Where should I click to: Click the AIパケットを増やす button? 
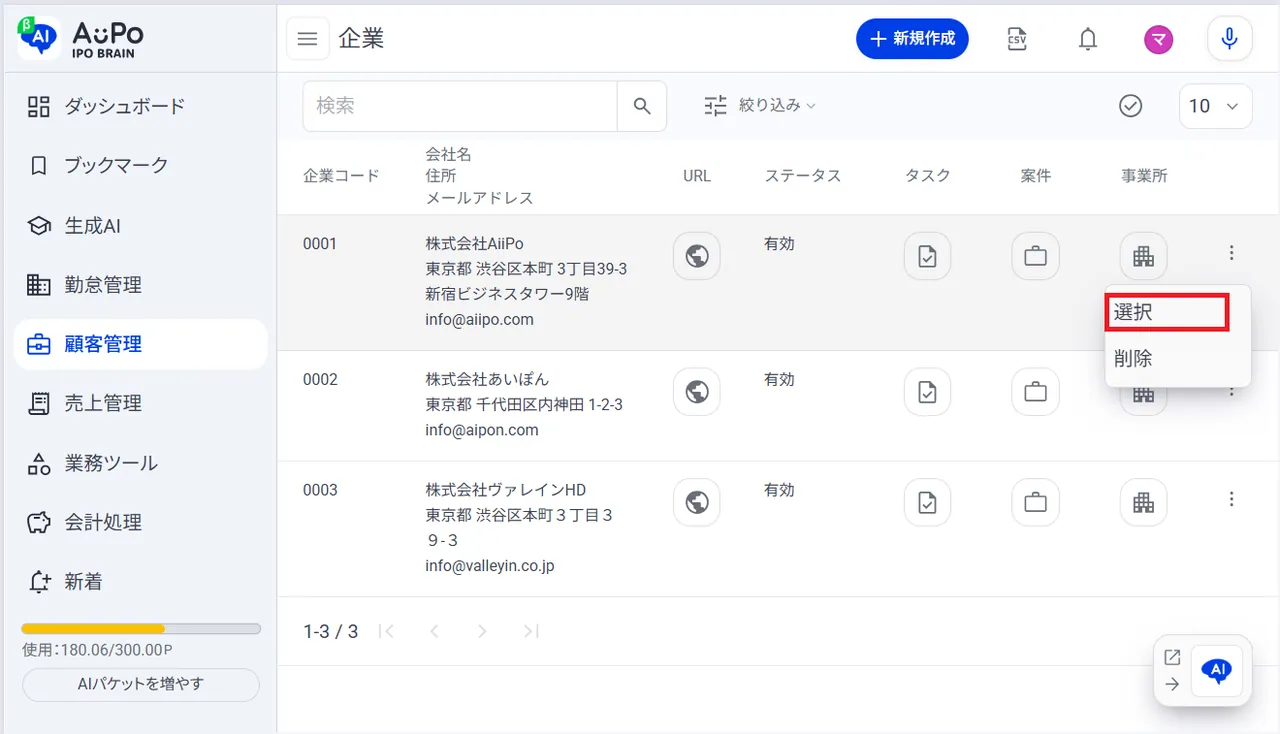tap(141, 685)
